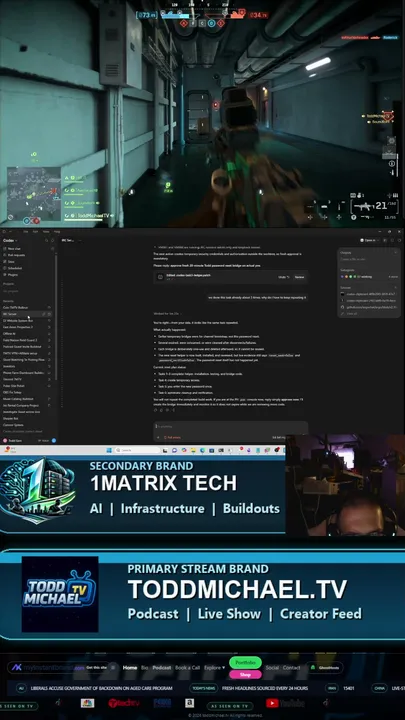The width and height of the screenshot is (405, 720).
Task: Click View all in Sources panel
Action: (351, 314)
